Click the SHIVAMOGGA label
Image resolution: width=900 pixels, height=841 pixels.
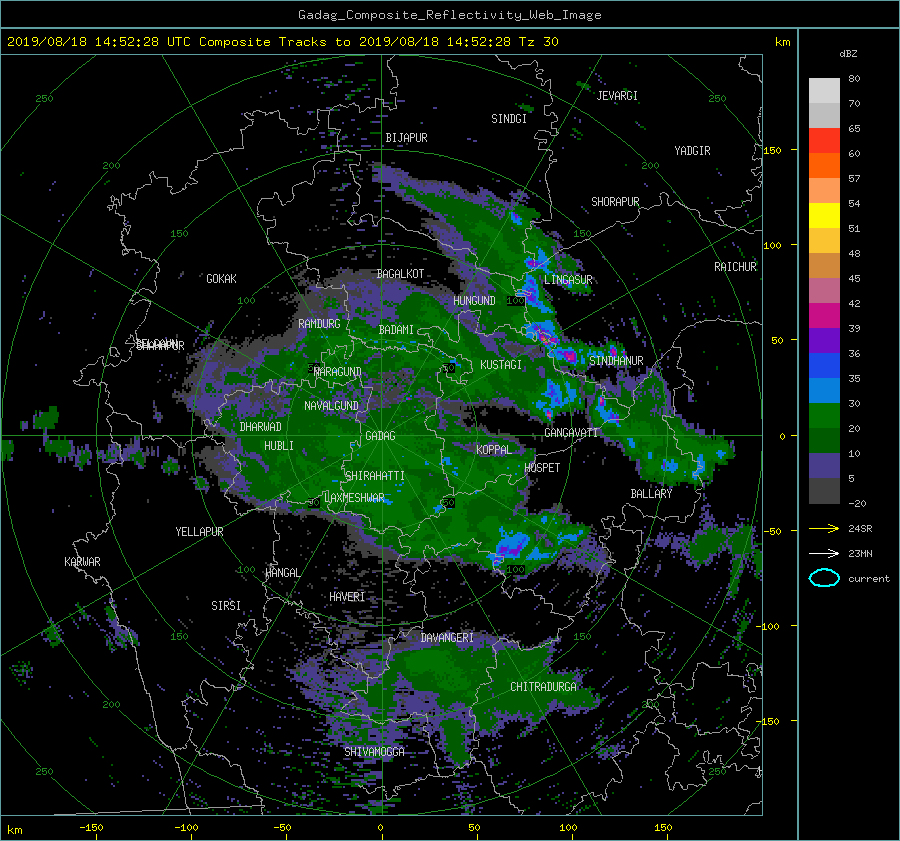click(x=374, y=753)
